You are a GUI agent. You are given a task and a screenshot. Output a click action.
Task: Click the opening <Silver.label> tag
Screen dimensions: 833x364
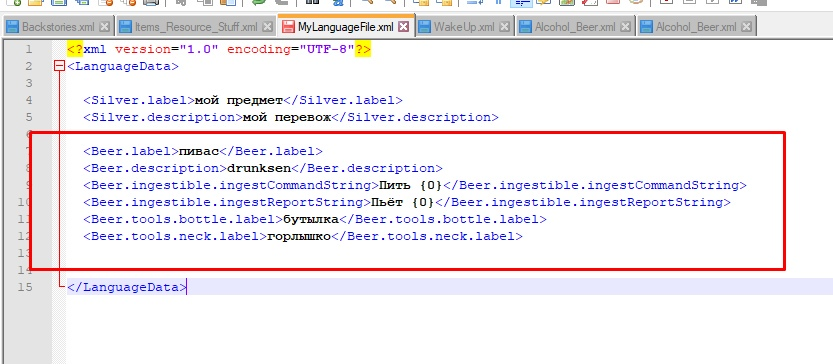point(139,100)
